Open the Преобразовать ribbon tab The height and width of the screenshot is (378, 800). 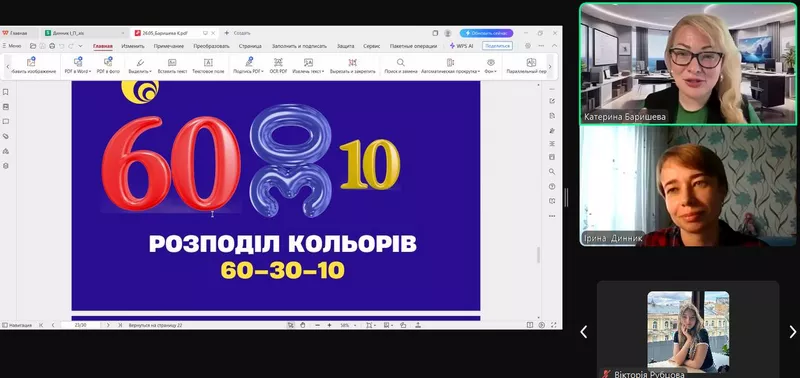[x=211, y=46]
